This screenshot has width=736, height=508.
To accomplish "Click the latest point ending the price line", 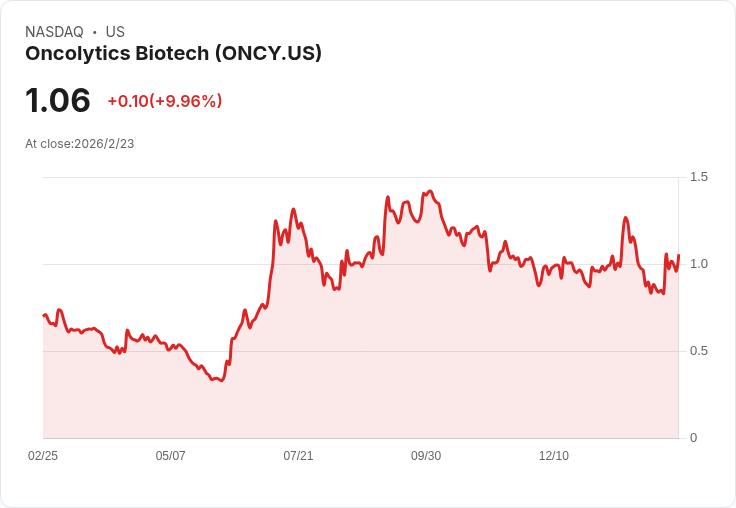I will 678,255.
